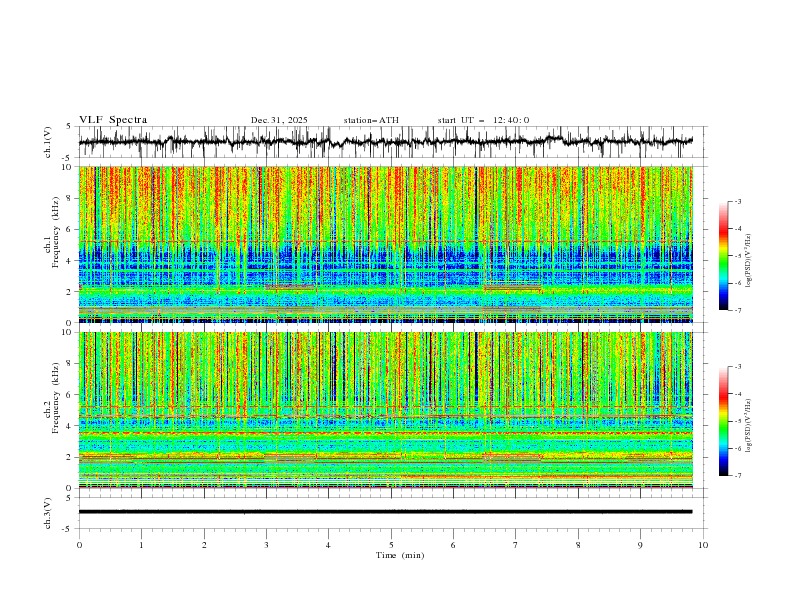Screen dimensions: 792x612
Task: Click time axis tick label '1'
Action: [141, 545]
